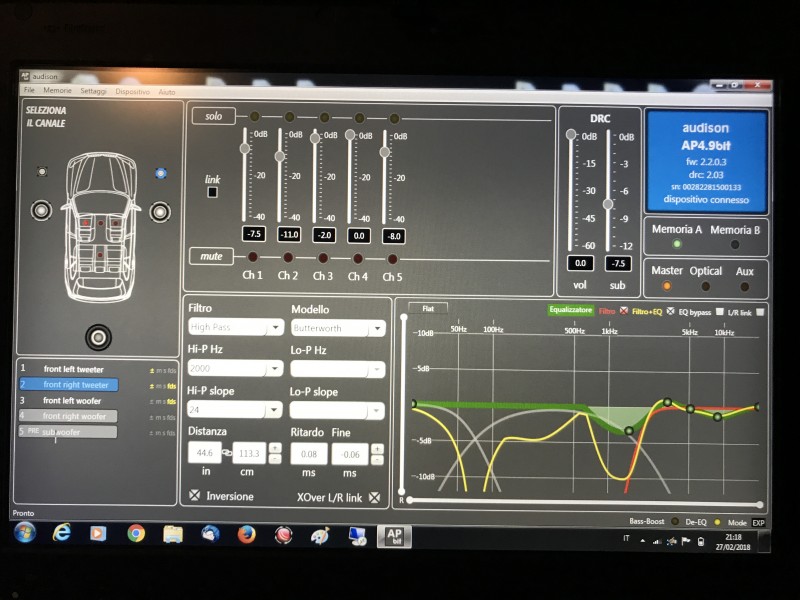The image size is (800, 600).
Task: Open the Hi-P slope dropdown
Action: [235, 409]
